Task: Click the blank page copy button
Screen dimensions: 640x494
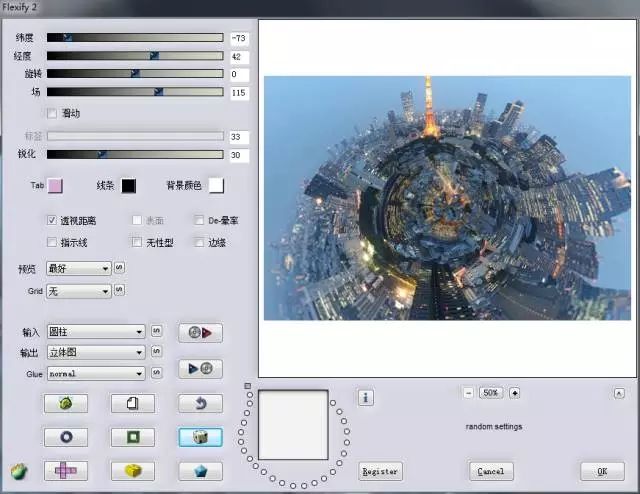Action: (x=133, y=404)
